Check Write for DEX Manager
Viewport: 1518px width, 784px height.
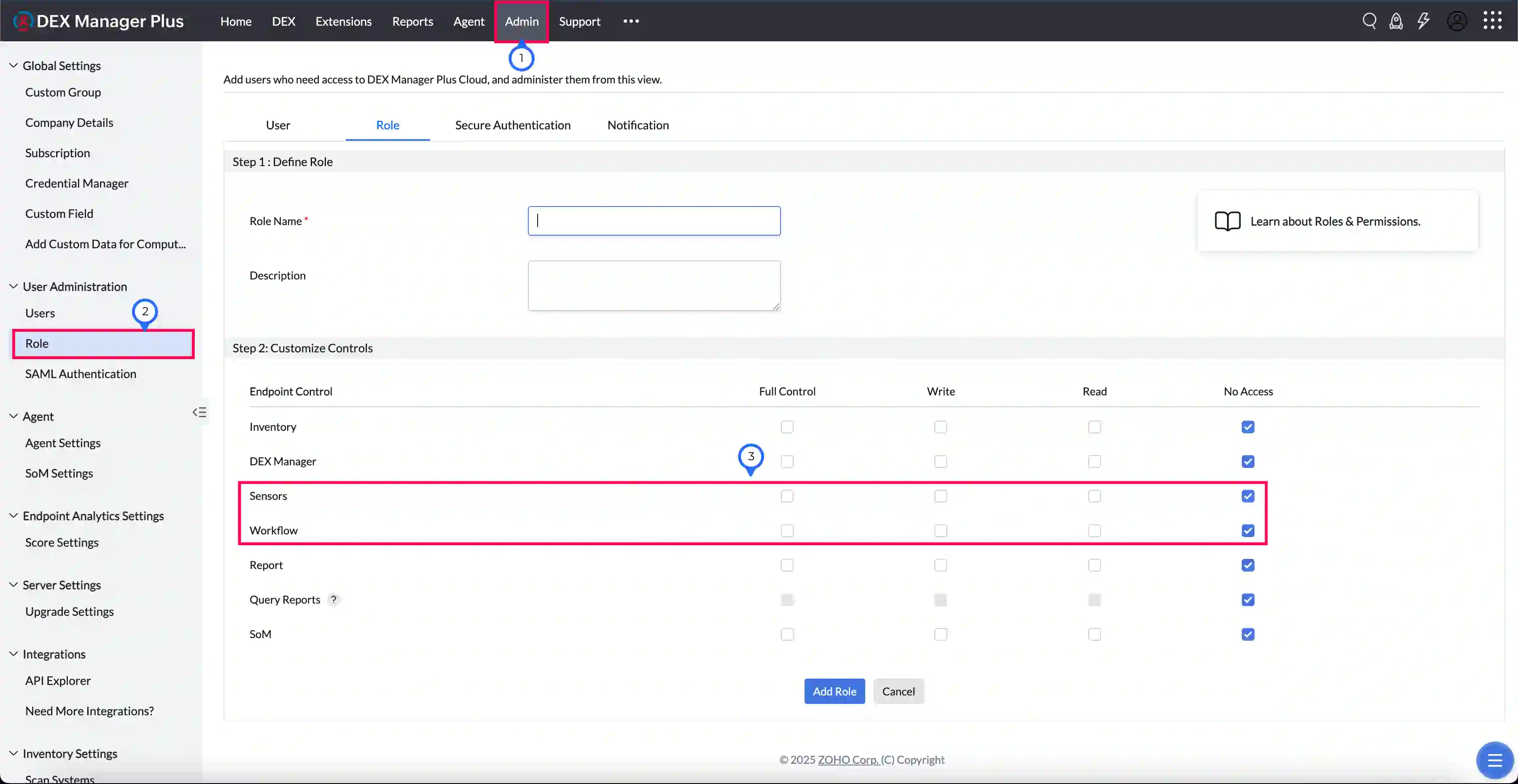pos(940,462)
